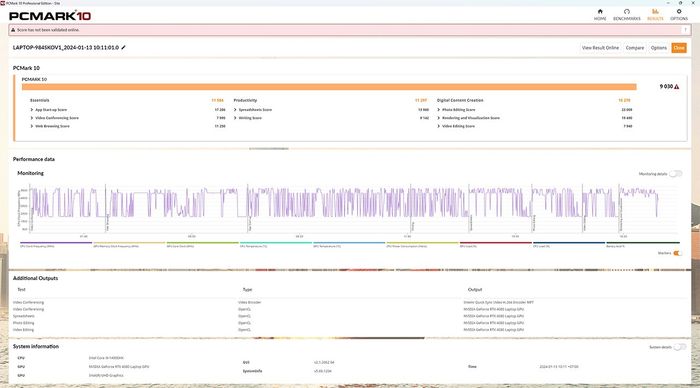Click the Intel Core CPU value
The width and height of the screenshot is (700, 388).
pos(106,358)
